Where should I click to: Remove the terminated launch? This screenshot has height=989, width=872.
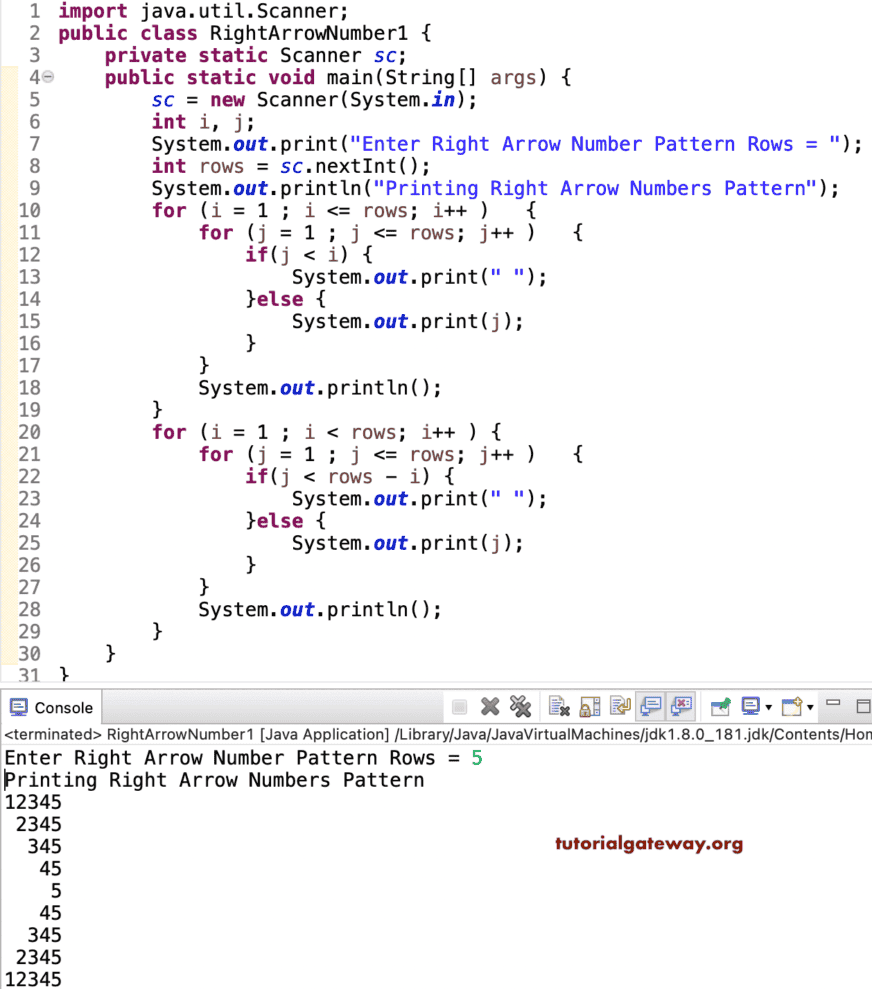pyautogui.click(x=489, y=706)
